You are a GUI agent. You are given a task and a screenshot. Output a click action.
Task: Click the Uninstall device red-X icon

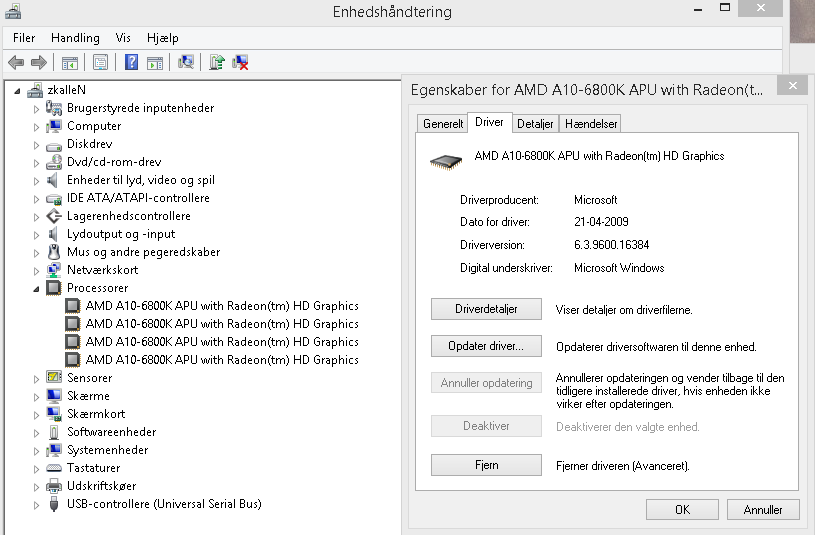click(x=240, y=62)
